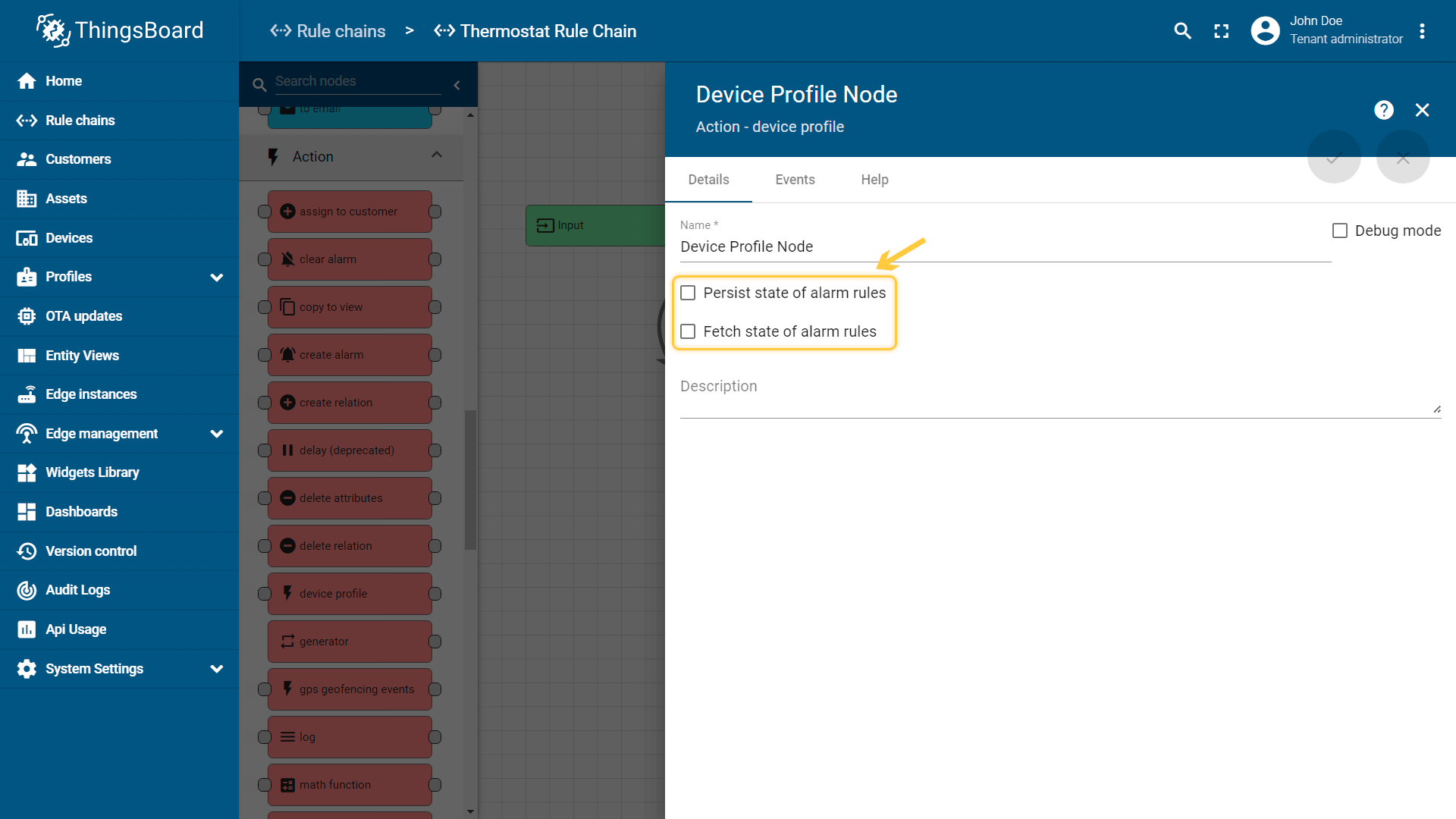The image size is (1456, 819).
Task: Open Rule chains in the sidebar
Action: pyautogui.click(x=119, y=121)
